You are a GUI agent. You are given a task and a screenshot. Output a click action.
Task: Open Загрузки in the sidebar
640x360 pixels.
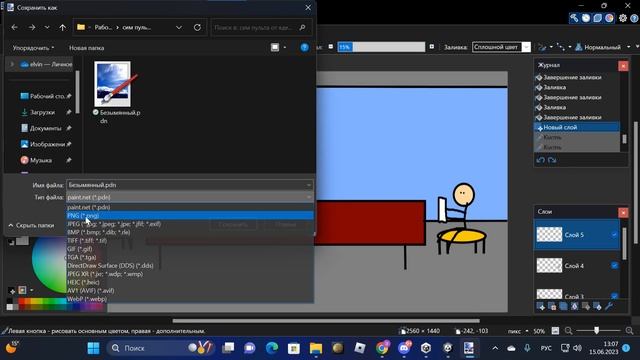pos(46,112)
